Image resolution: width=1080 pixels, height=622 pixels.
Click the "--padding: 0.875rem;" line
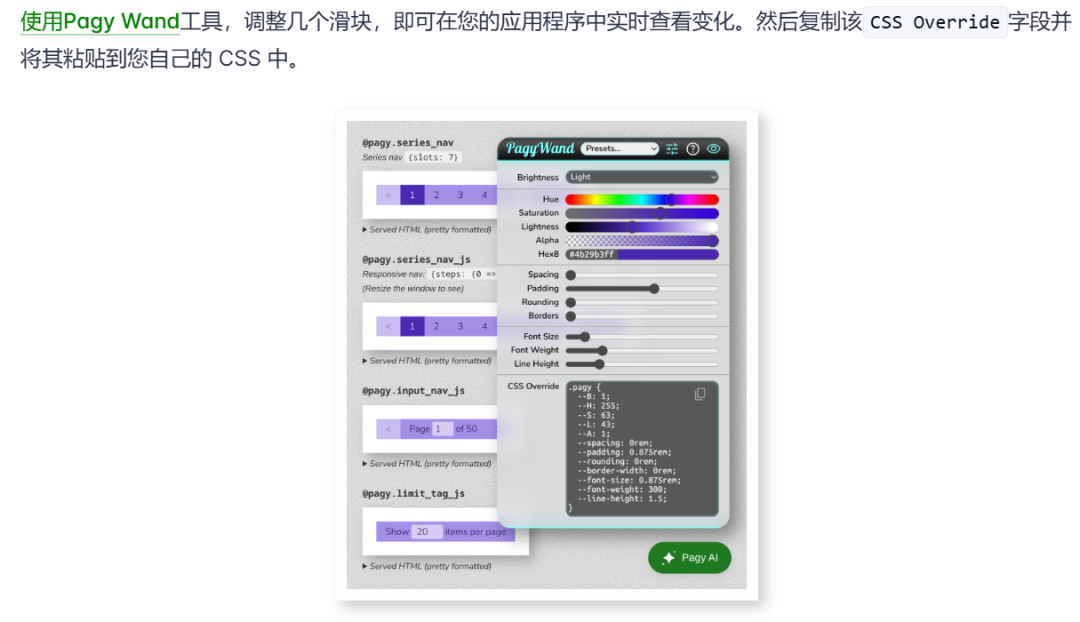pos(624,452)
